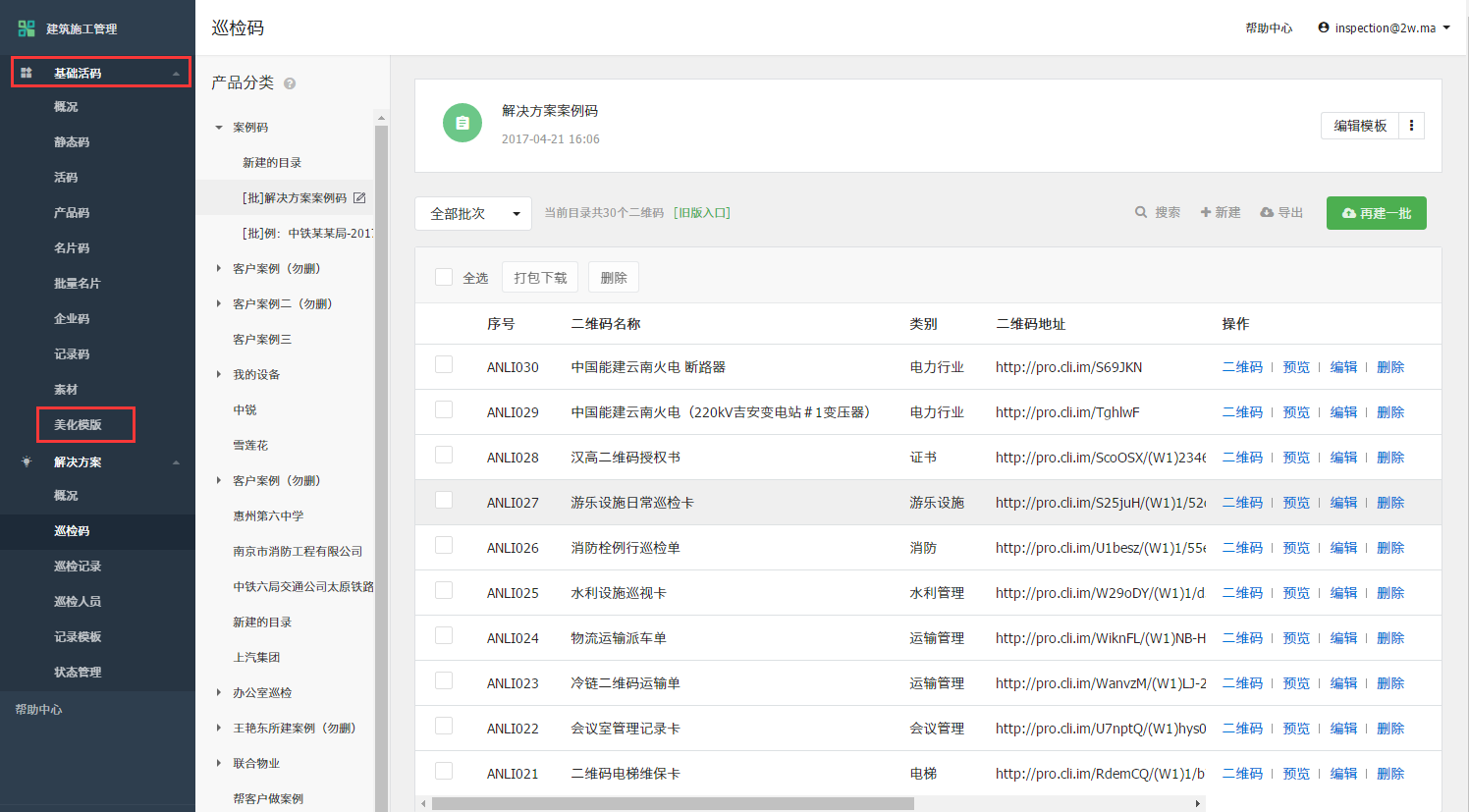Collapse the 案例码 tree node
This screenshot has width=1469, height=812.
(219, 128)
